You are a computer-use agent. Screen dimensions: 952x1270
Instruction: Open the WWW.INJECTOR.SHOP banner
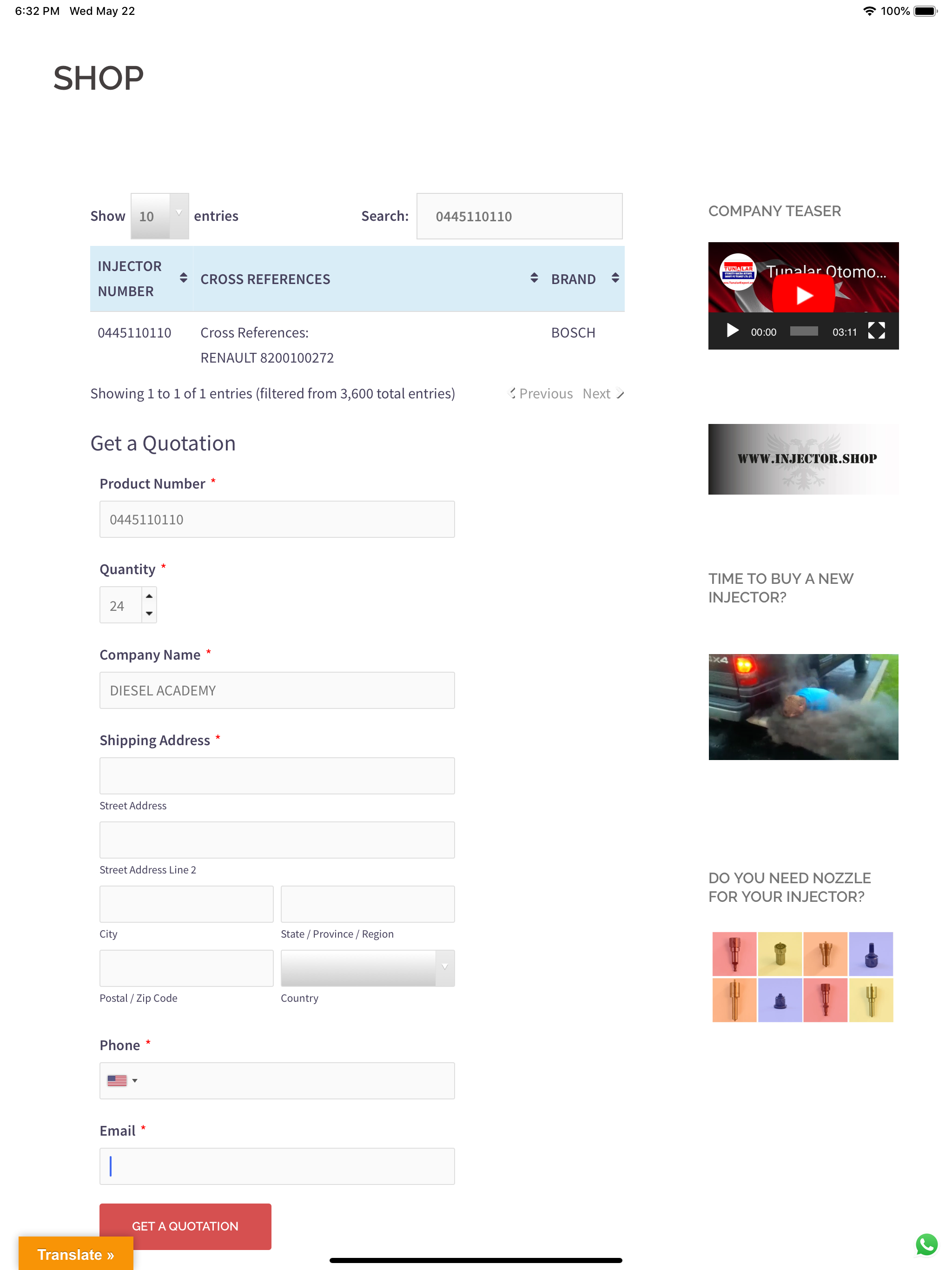(803, 459)
